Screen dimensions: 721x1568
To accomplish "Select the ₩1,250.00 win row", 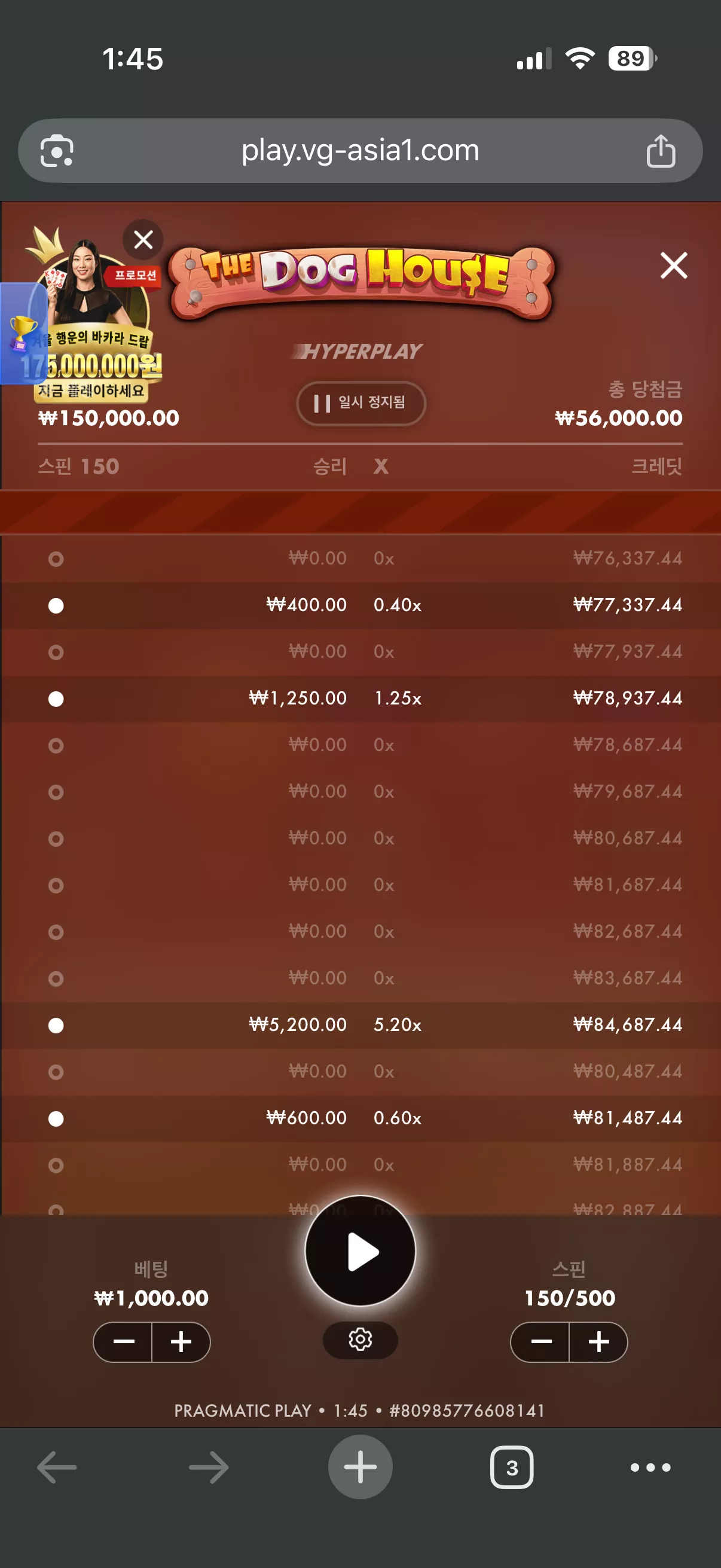I will click(x=360, y=698).
